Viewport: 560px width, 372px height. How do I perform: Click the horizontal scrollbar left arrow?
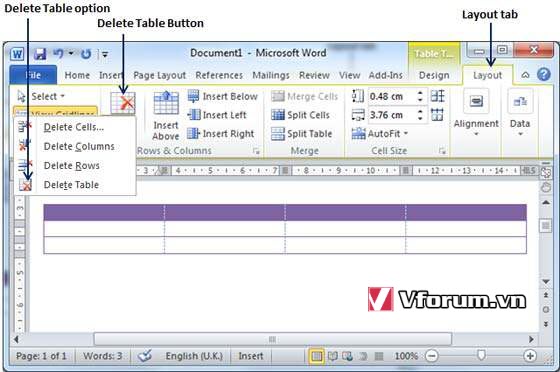[x=16, y=339]
